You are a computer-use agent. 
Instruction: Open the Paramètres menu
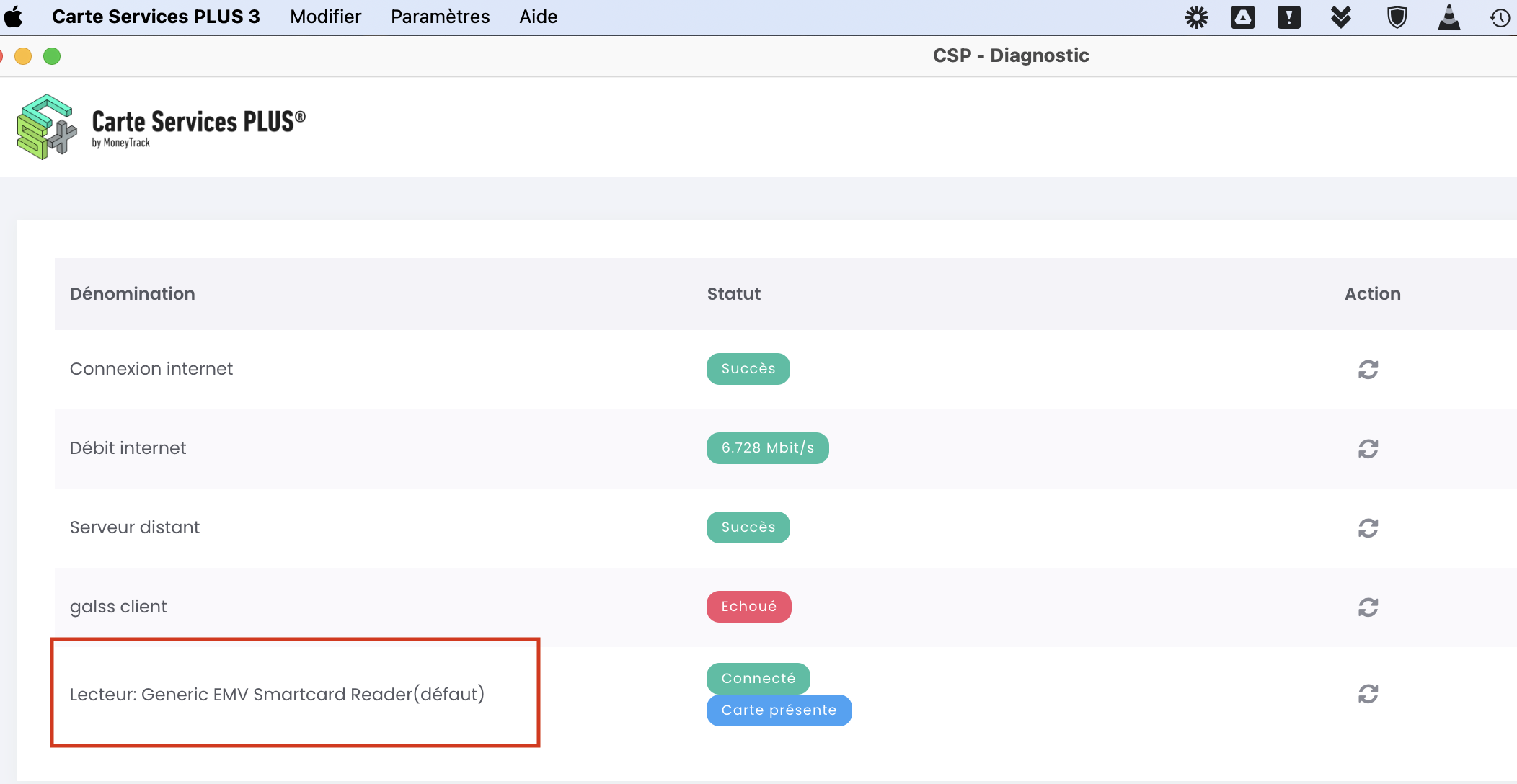pos(440,17)
